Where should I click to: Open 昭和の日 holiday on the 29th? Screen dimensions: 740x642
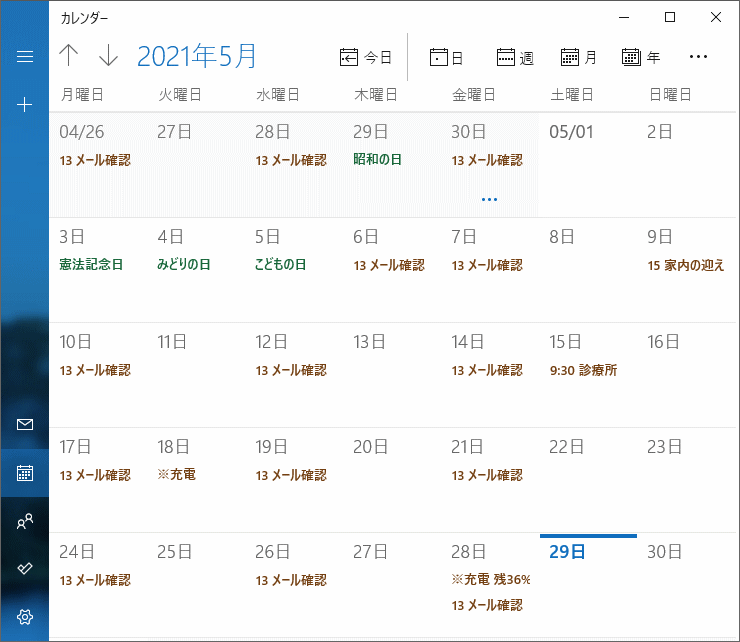[377, 160]
